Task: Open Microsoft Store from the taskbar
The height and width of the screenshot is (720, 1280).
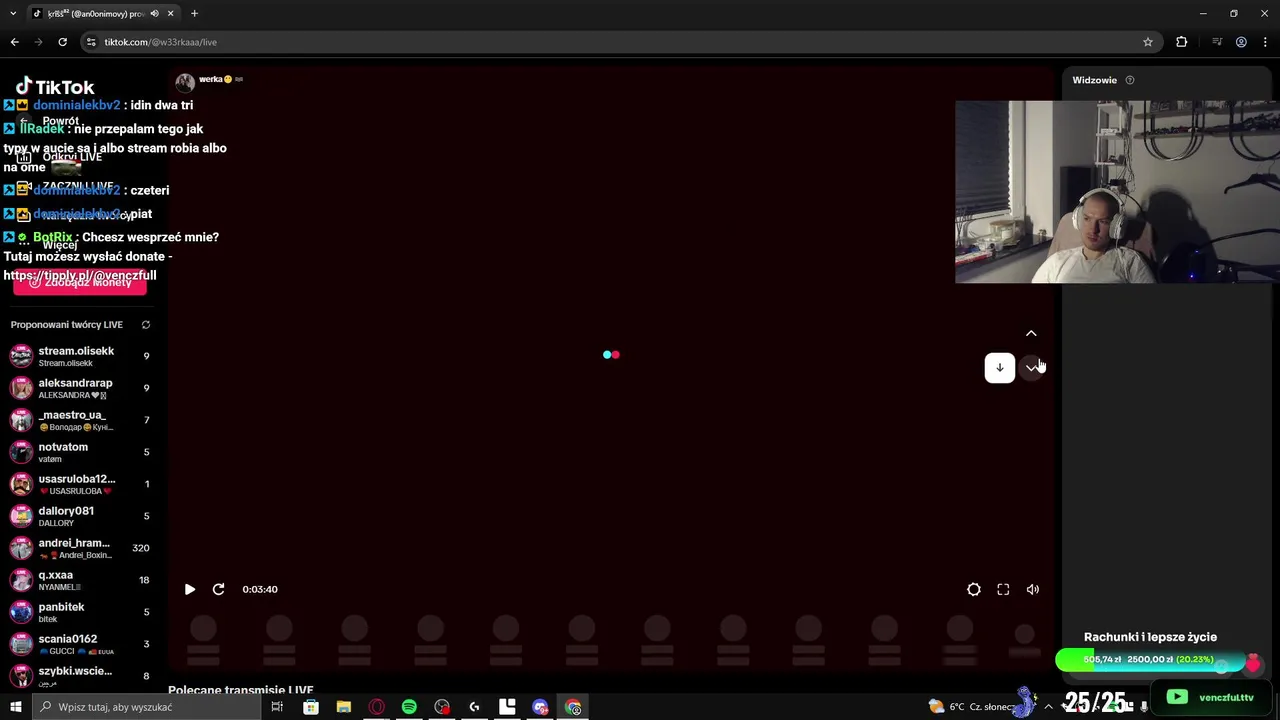Action: (x=311, y=707)
